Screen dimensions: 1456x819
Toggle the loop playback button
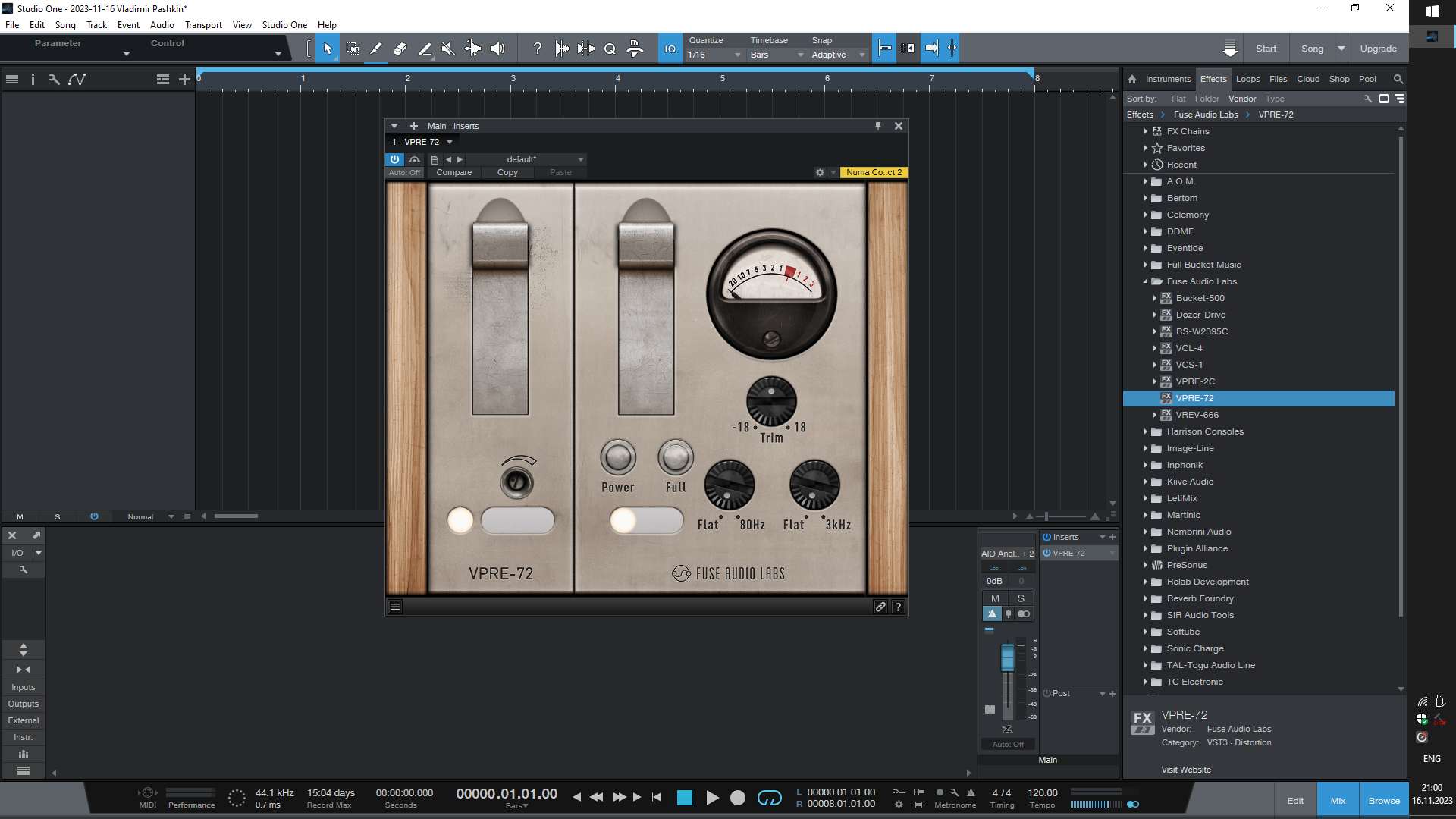pos(769,798)
